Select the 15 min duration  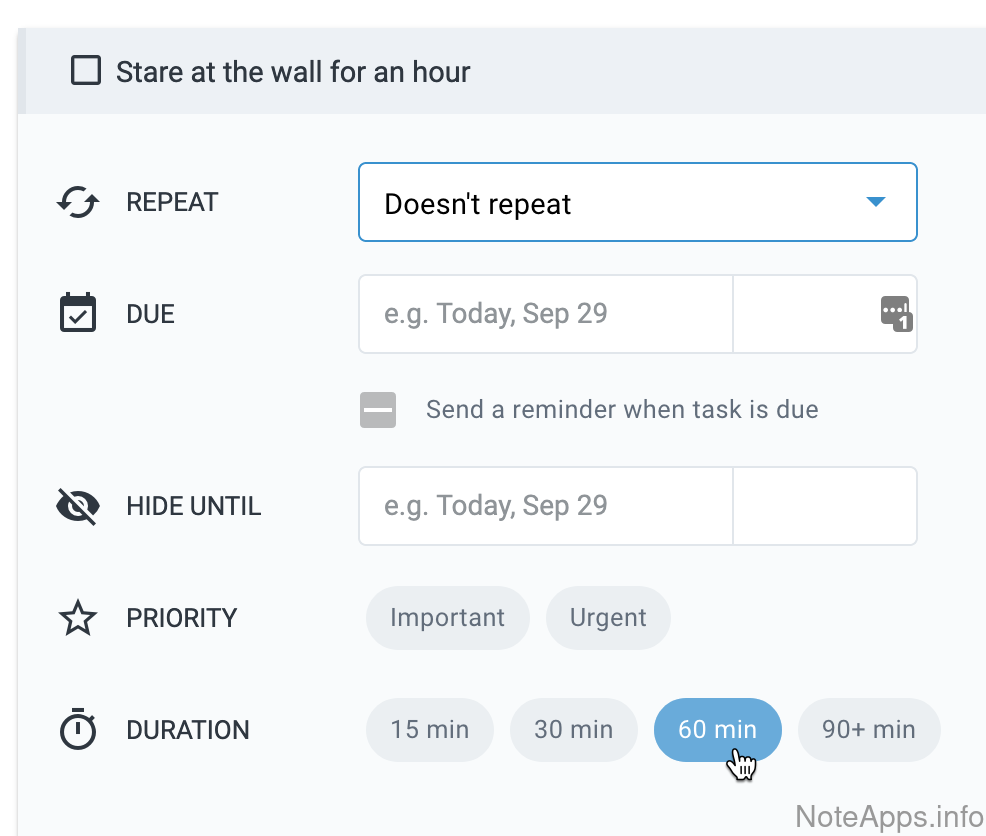(x=430, y=730)
